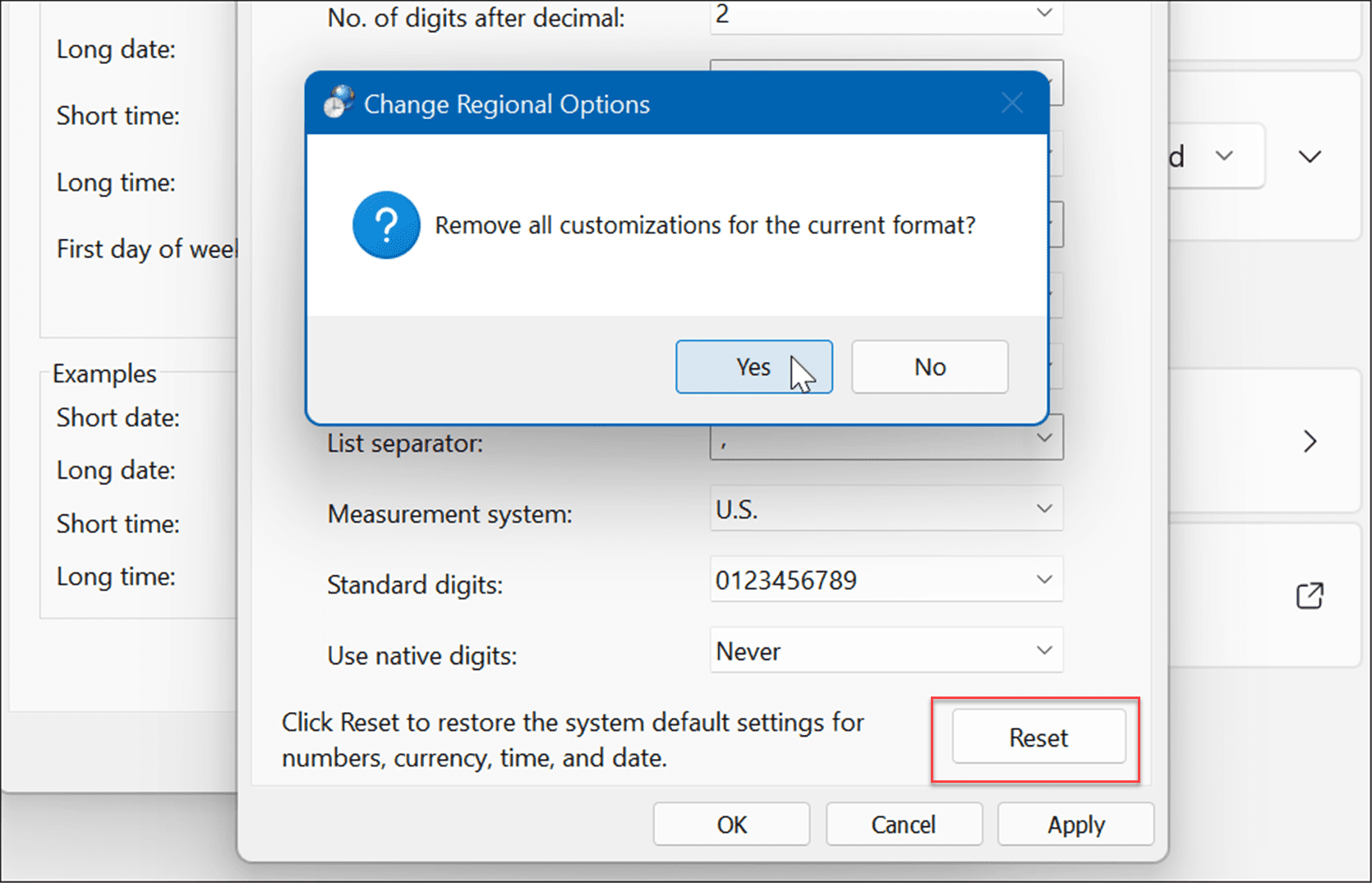
Task: Open the partially hidden dropdown ending in "d"
Action: [x=1216, y=156]
